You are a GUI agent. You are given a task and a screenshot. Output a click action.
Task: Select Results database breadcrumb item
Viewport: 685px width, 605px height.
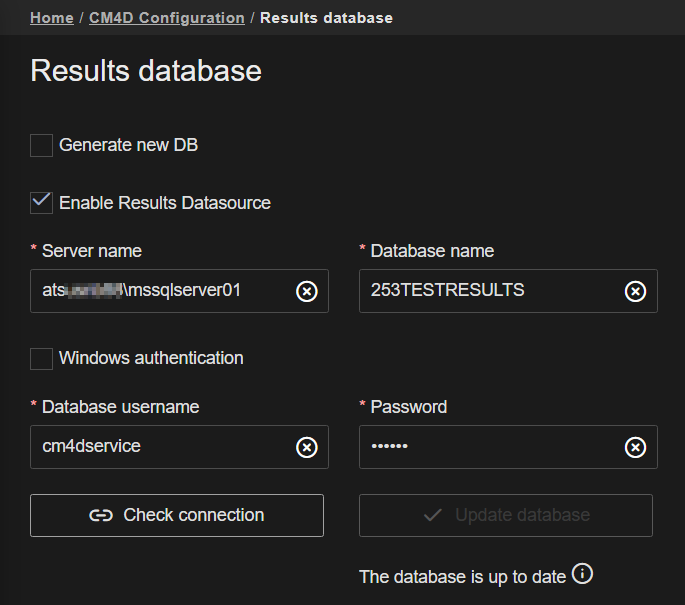[326, 18]
